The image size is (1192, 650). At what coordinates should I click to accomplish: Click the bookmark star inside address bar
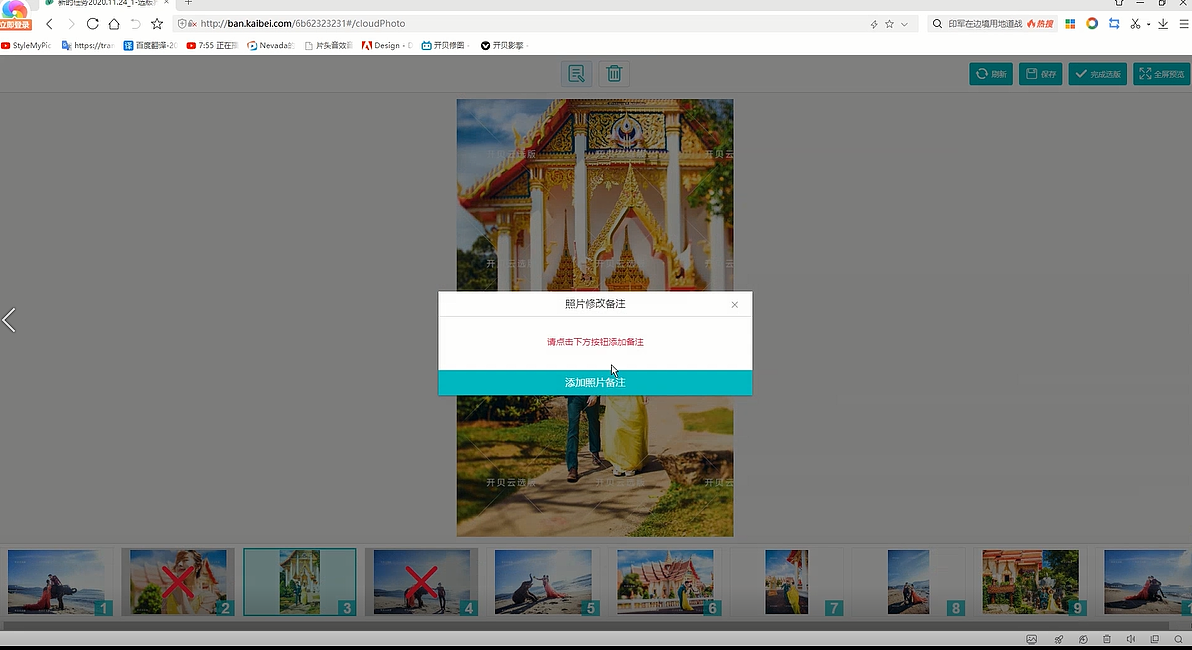coord(889,24)
